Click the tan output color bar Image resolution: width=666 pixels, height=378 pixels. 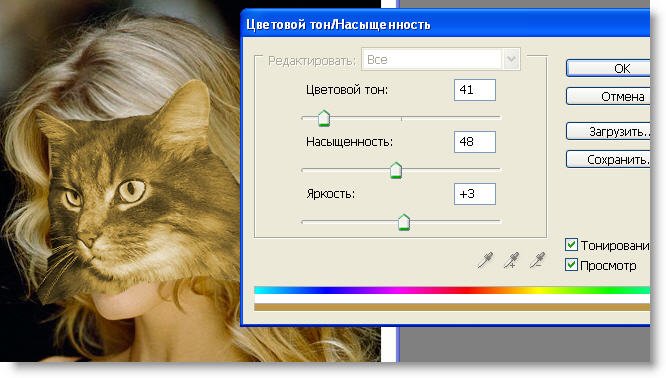(452, 307)
